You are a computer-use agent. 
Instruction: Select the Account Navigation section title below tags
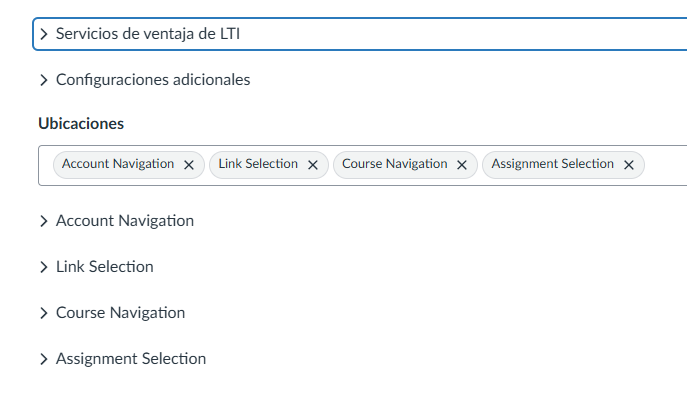(125, 221)
